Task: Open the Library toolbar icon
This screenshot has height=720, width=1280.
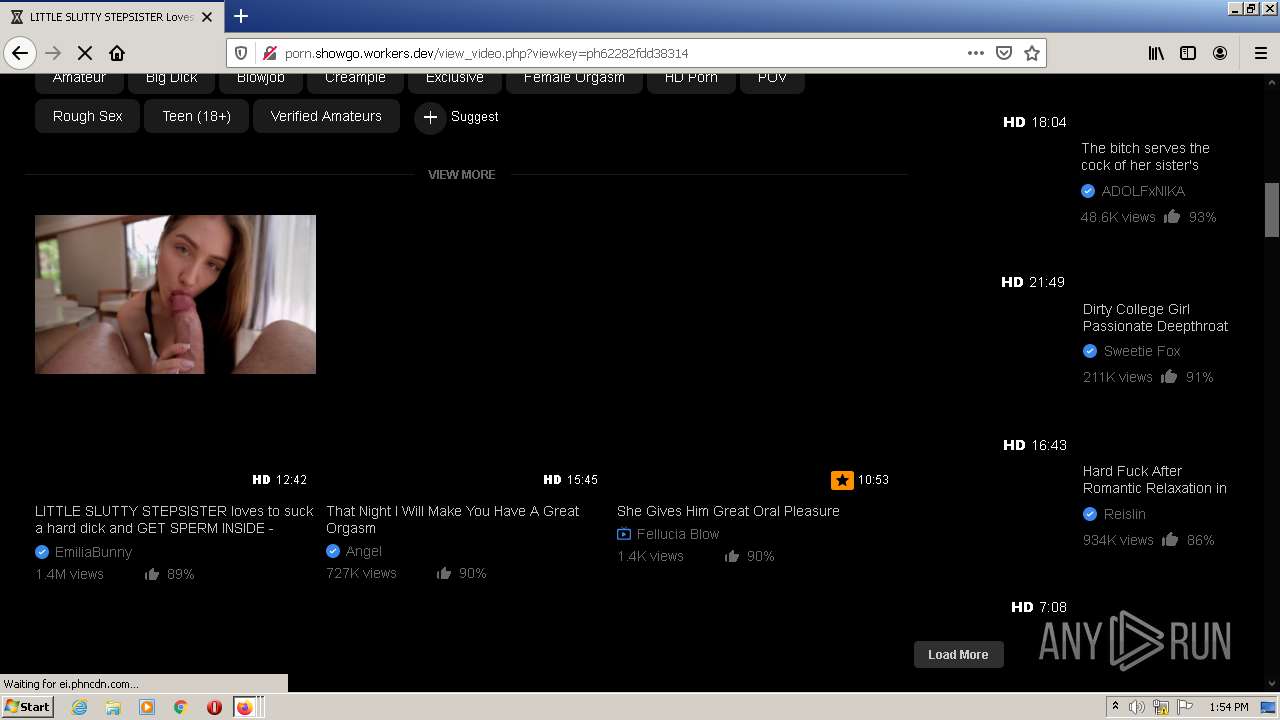Action: click(1156, 53)
